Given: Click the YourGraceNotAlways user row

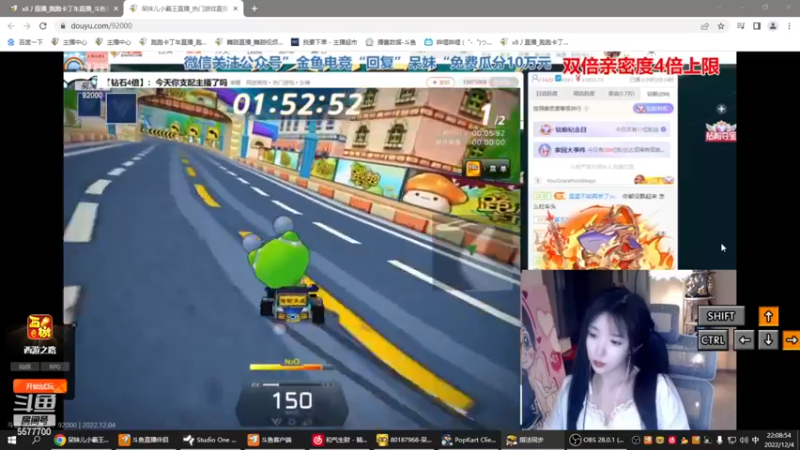Looking at the screenshot, I should pyautogui.click(x=603, y=181).
